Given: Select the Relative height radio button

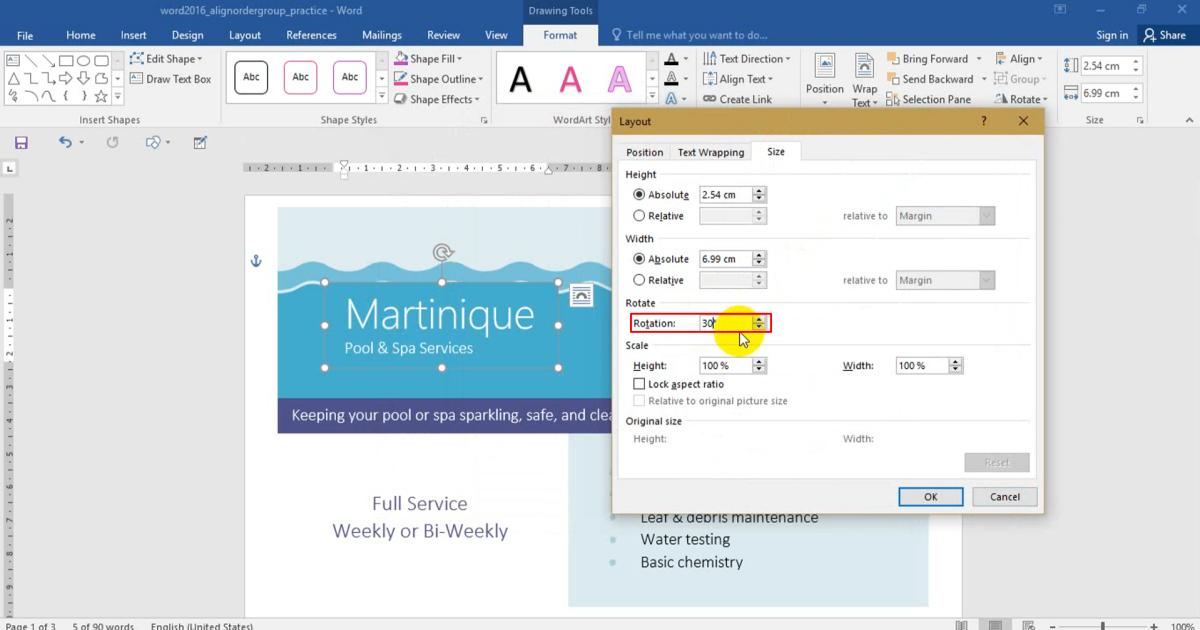Looking at the screenshot, I should tap(639, 216).
